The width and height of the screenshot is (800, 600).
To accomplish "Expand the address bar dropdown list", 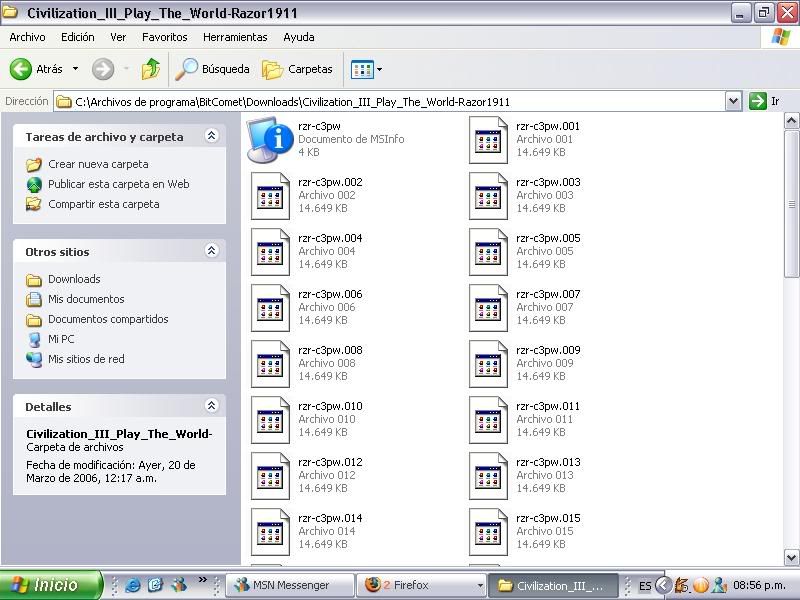I will point(733,102).
